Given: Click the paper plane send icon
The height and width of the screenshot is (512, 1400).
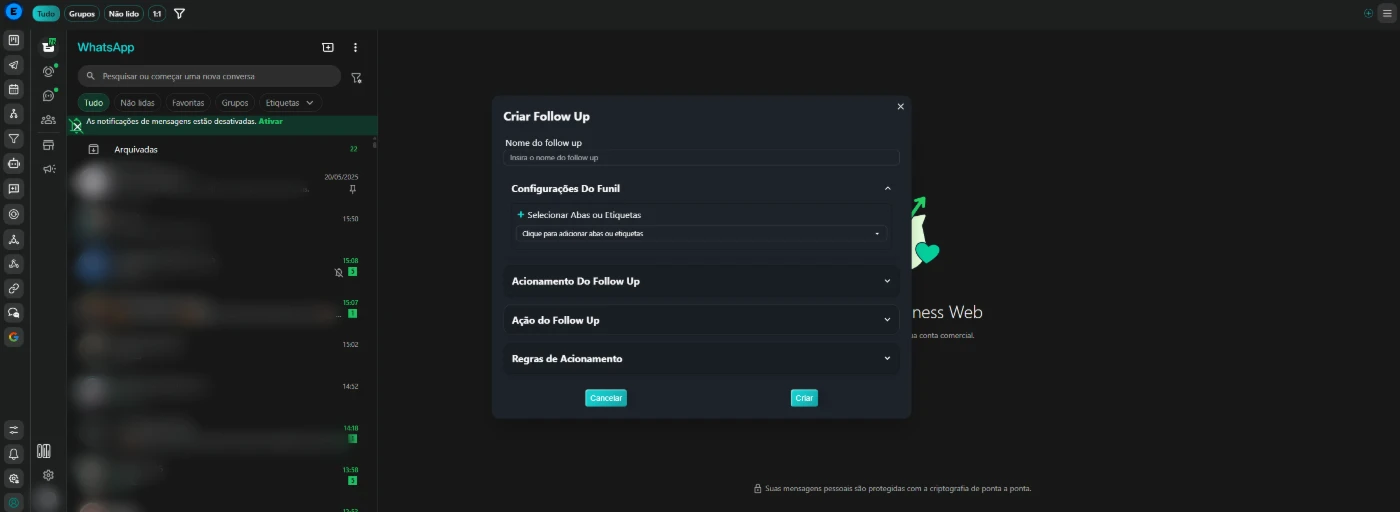Looking at the screenshot, I should (14, 65).
